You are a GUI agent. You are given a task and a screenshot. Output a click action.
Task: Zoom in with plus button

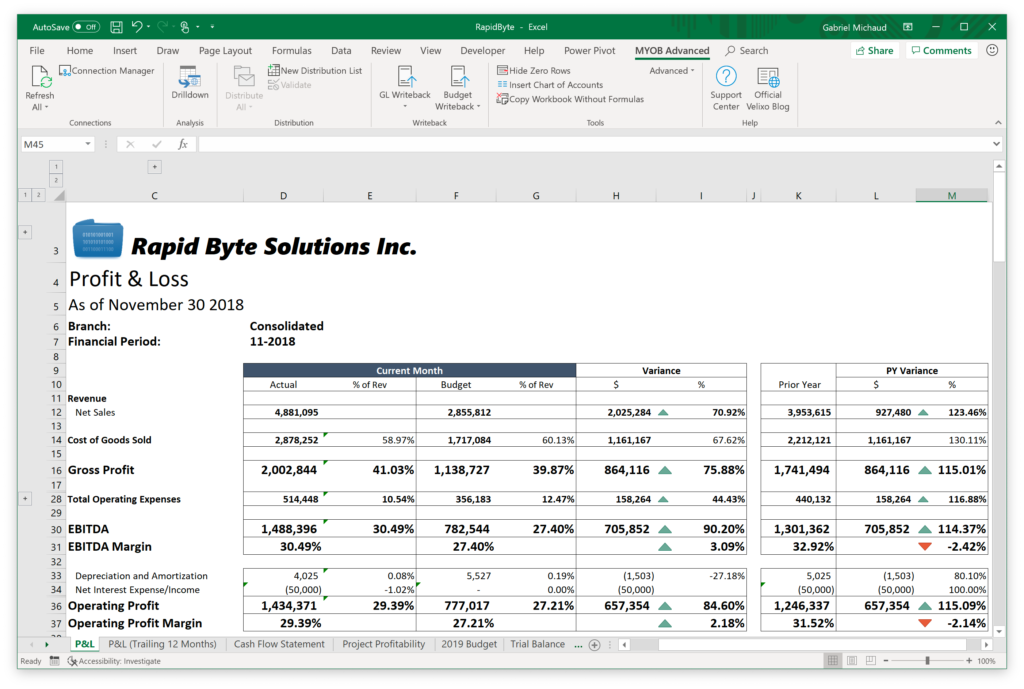coord(969,661)
